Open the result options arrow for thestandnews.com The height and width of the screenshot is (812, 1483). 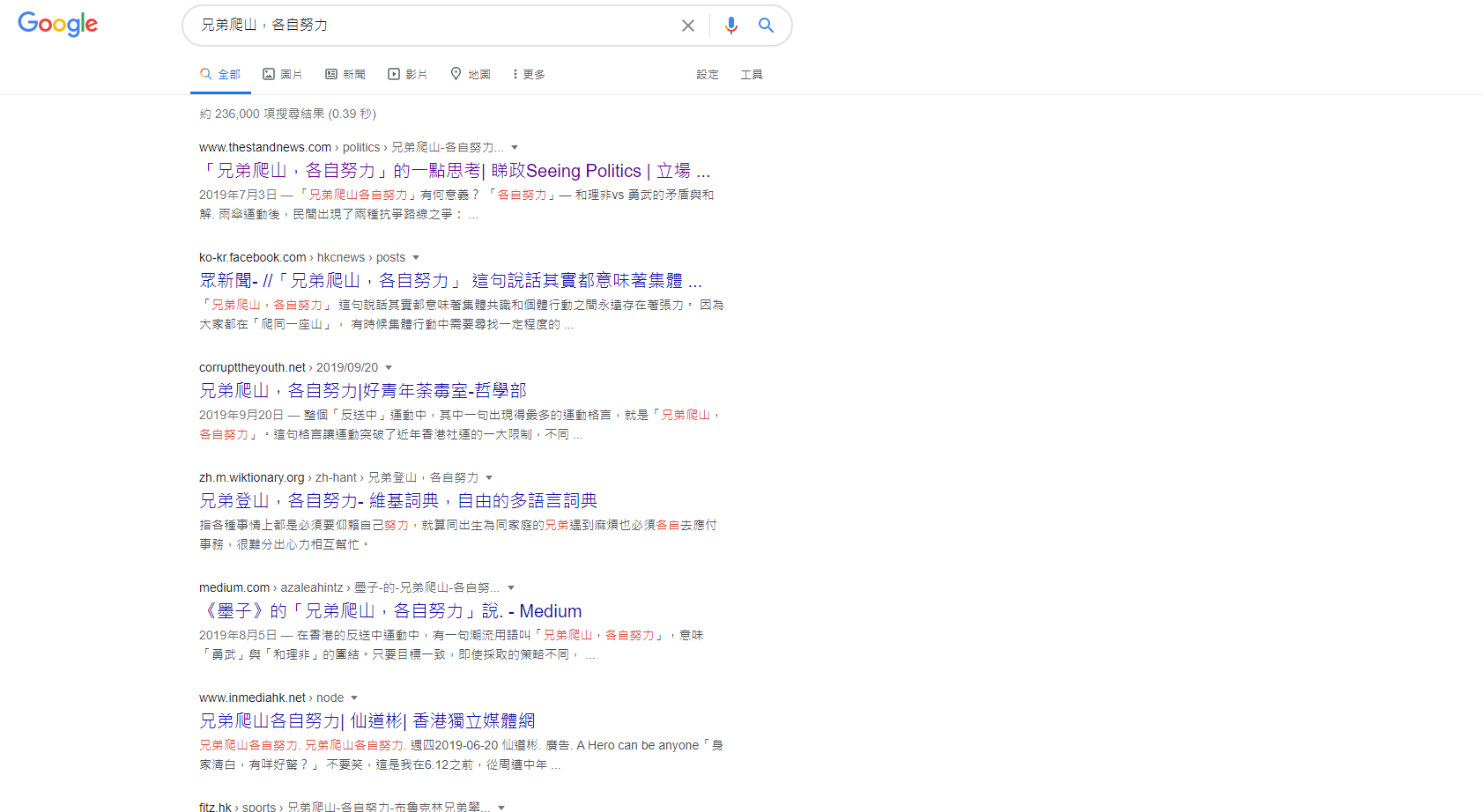click(x=515, y=147)
